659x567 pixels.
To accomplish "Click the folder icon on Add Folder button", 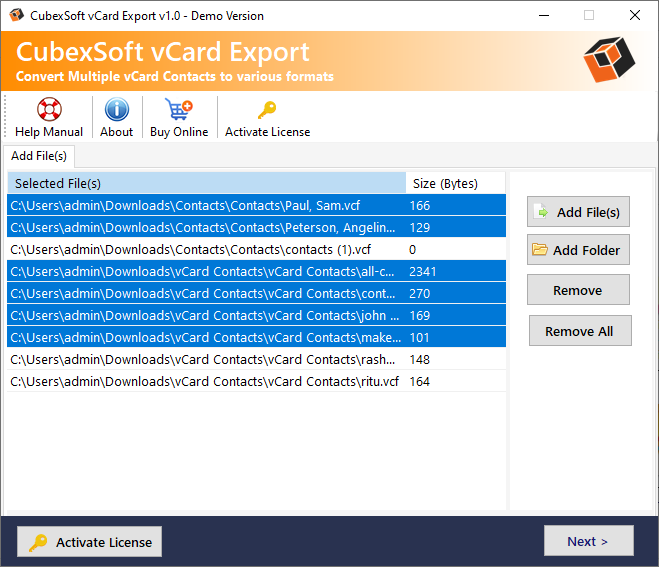I will coord(540,250).
